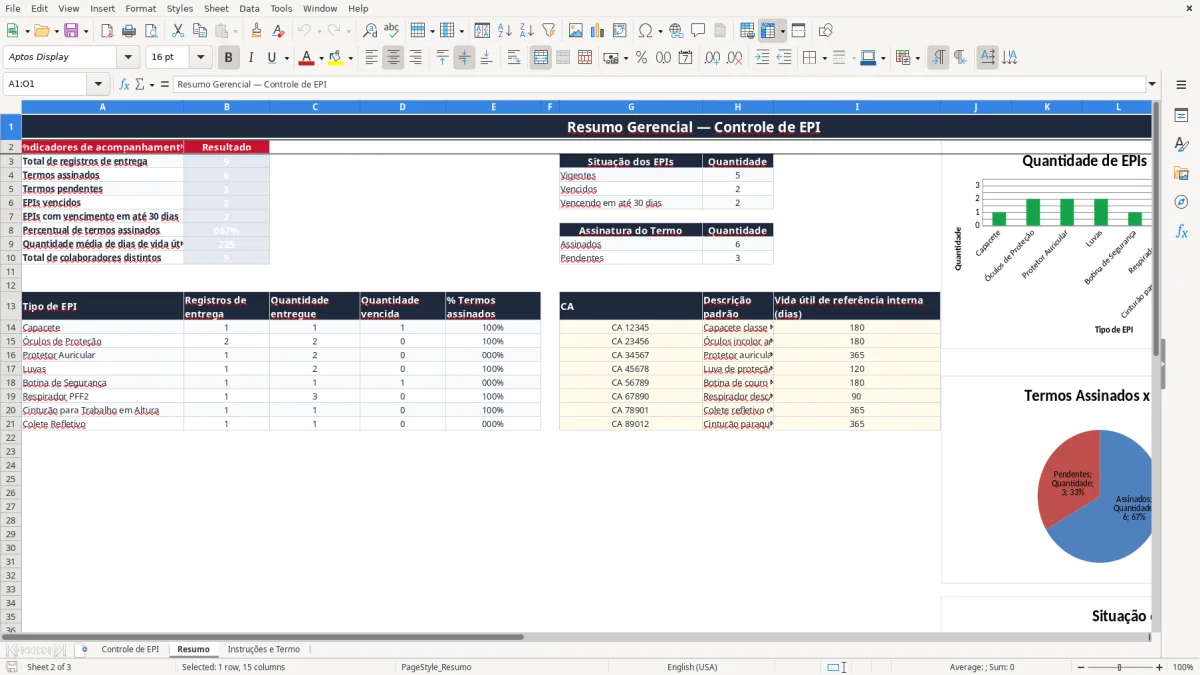Toggle Merge and Center Cells button
The height and width of the screenshot is (675, 1200).
[540, 58]
